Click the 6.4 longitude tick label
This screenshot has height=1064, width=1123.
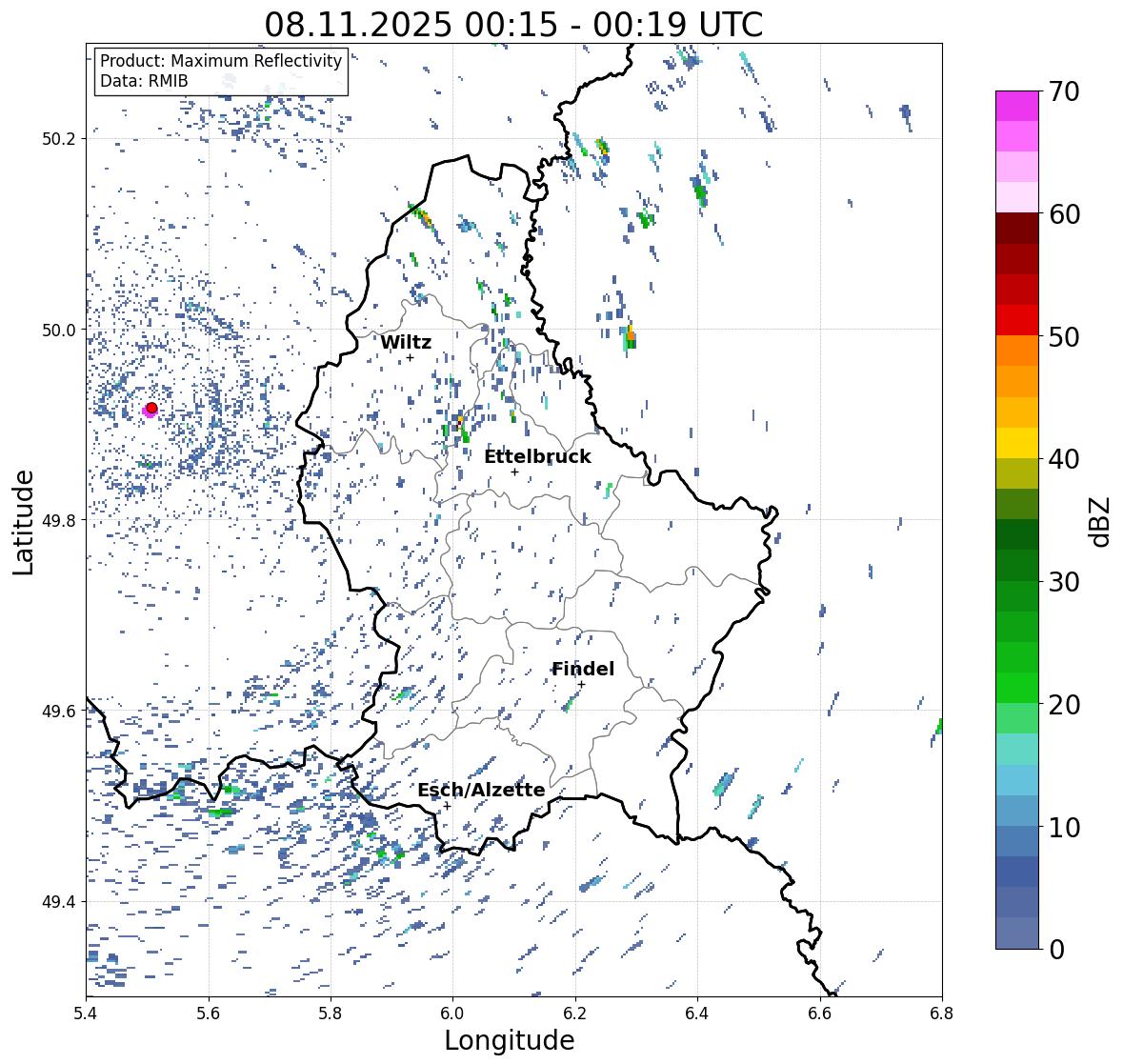pyautogui.click(x=697, y=1014)
